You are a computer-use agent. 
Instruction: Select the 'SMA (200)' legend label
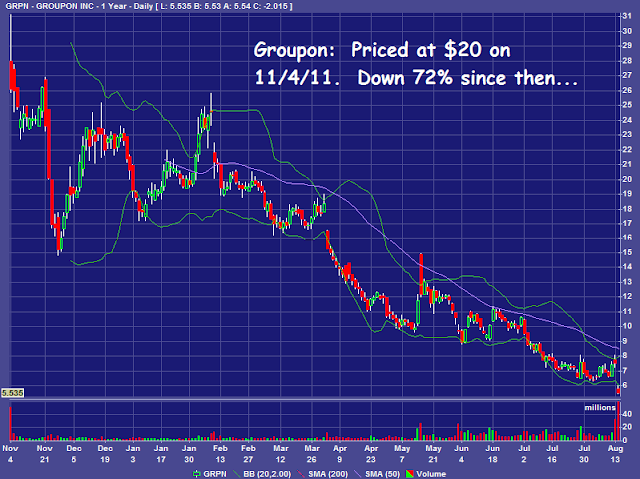pos(328,474)
